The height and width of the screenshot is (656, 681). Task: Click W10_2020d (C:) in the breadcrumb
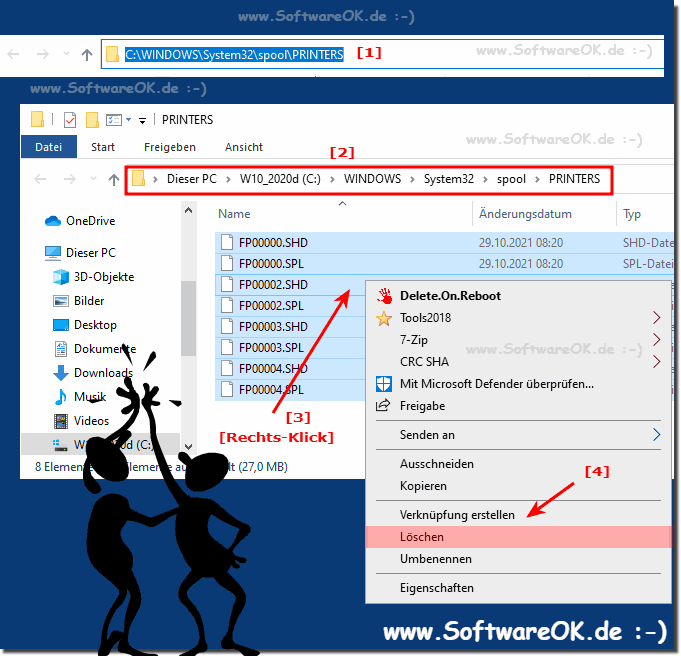coord(280,179)
